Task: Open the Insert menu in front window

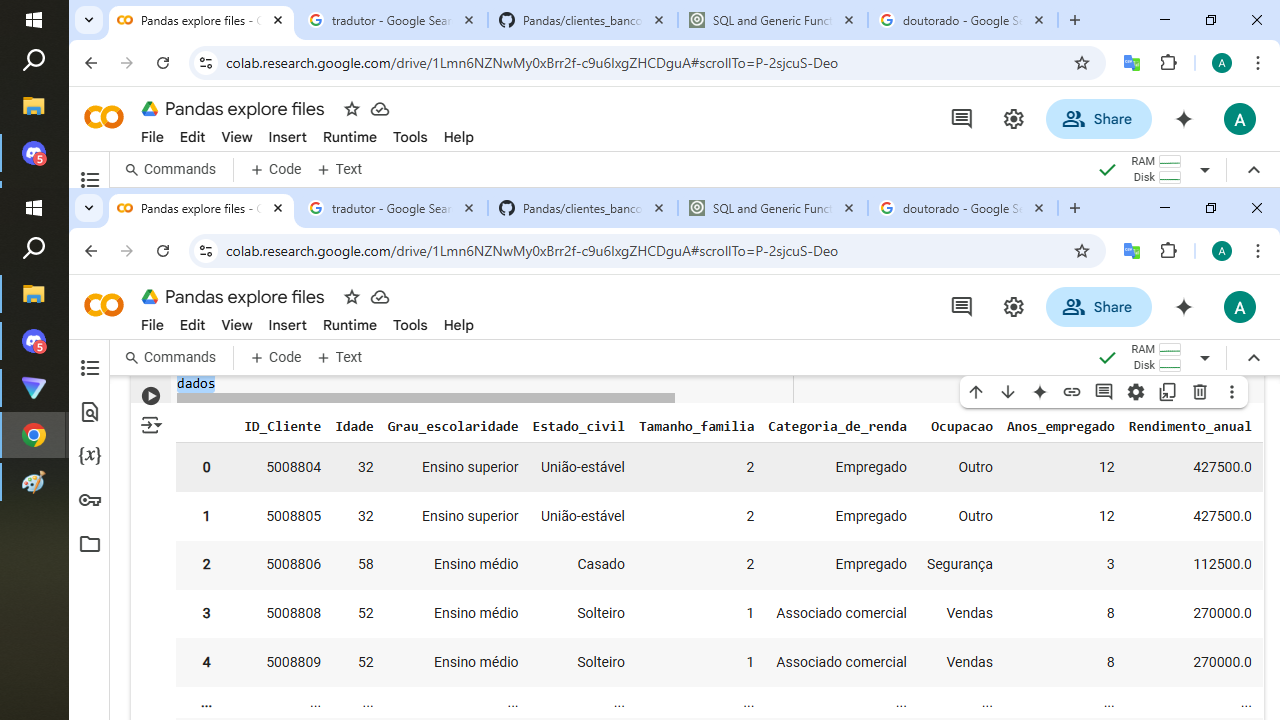Action: point(287,325)
